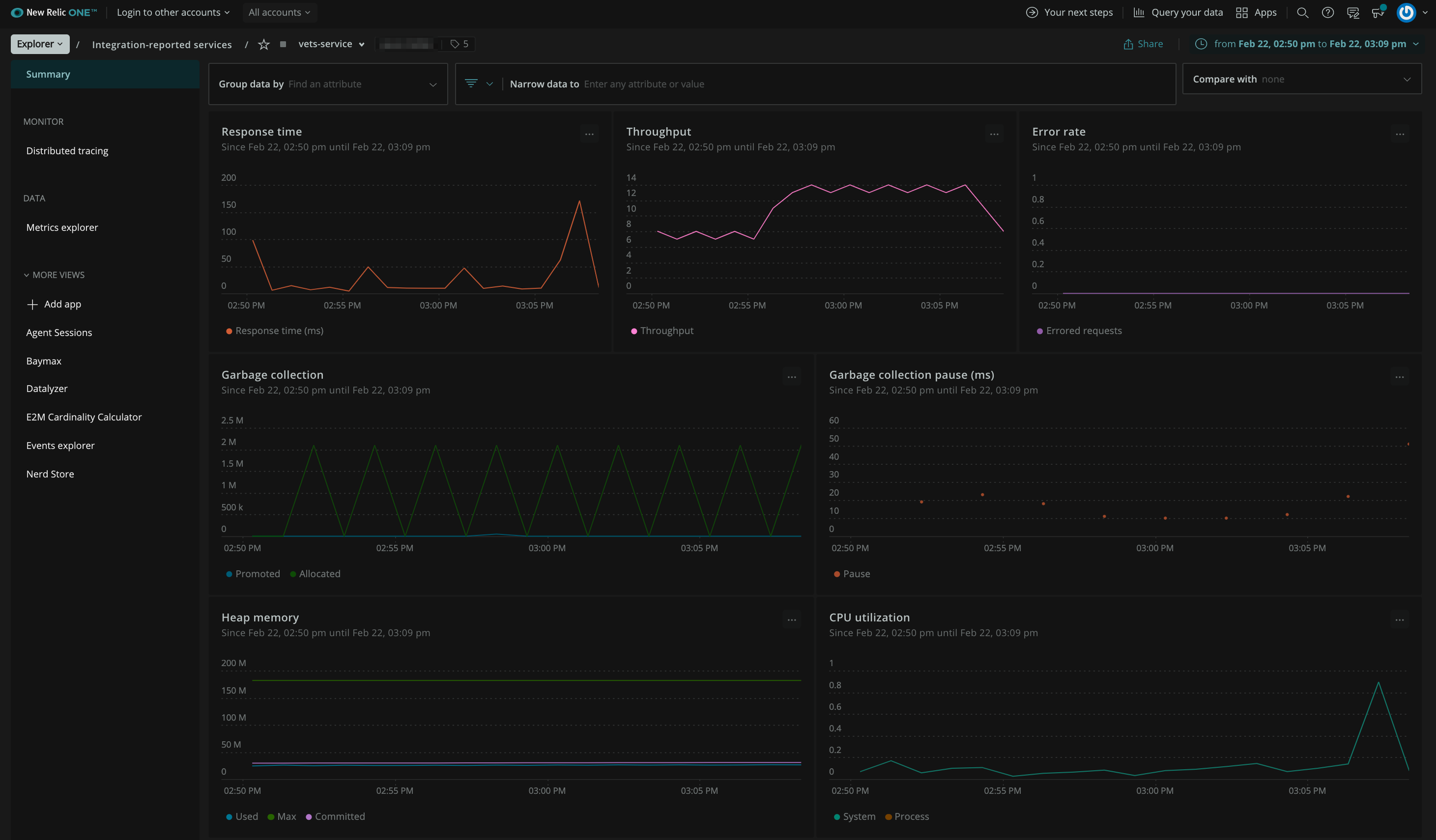This screenshot has width=1436, height=840.
Task: Open Query your data icon
Action: 1136,12
